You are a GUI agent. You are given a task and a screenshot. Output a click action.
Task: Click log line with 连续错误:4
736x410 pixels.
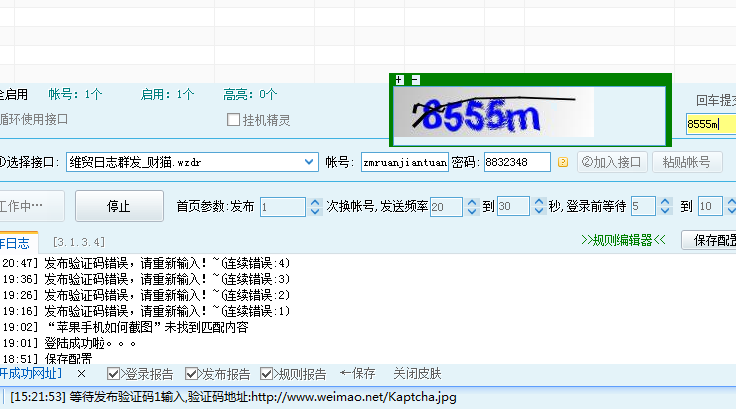146,263
